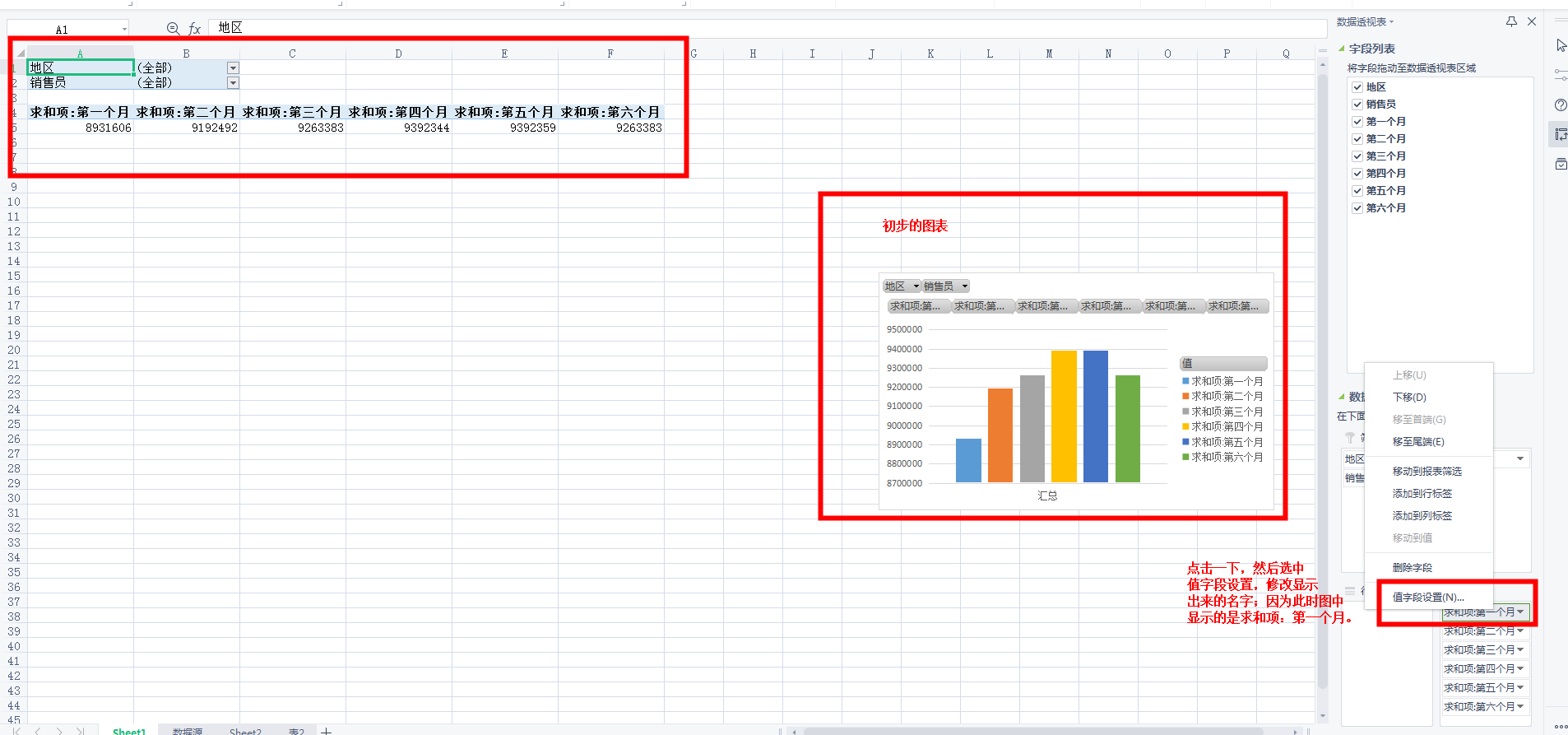
Task: Open the 销售员 filter button on the chart
Action: coord(946,286)
